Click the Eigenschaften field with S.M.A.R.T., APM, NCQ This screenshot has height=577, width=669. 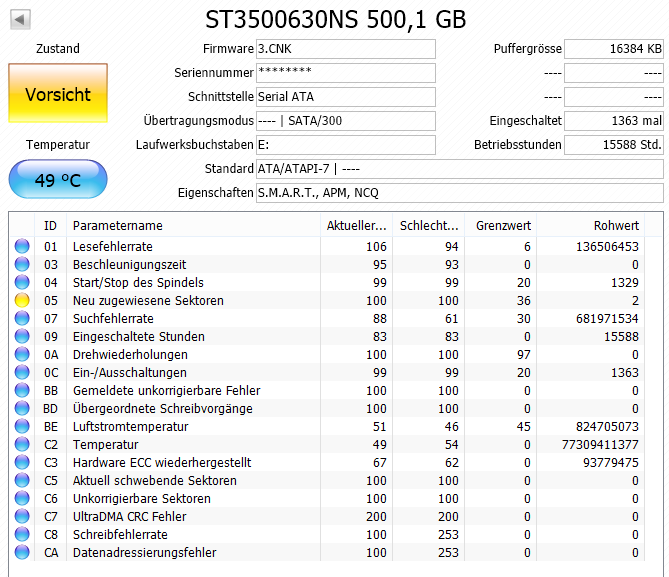460,193
